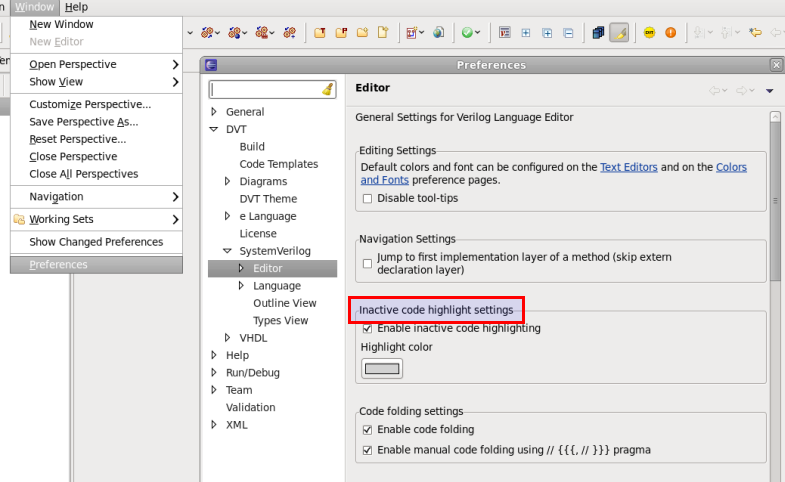The width and height of the screenshot is (785, 482).
Task: Click the yellow highlighter toolbar icon
Action: pos(619,33)
